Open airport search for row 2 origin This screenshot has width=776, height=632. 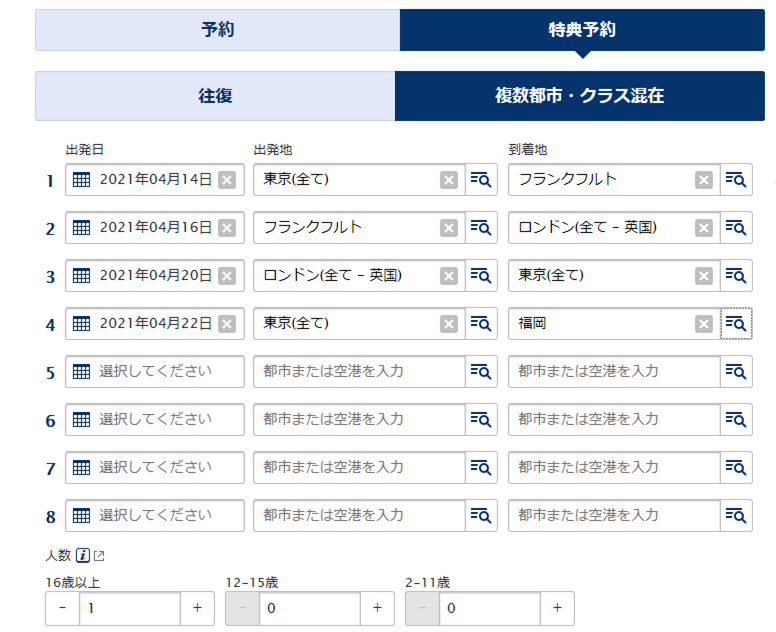[481, 228]
